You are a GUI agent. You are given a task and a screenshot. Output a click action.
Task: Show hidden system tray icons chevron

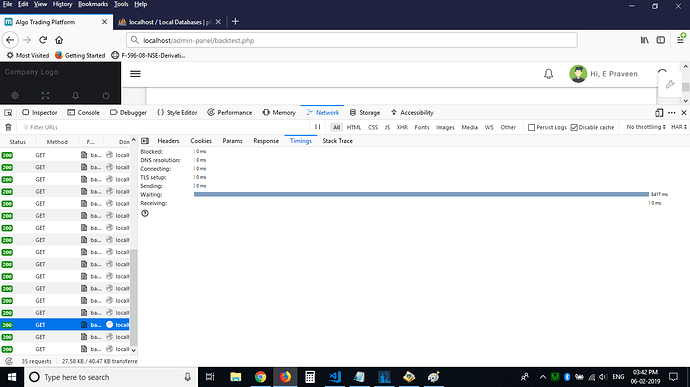(543, 377)
